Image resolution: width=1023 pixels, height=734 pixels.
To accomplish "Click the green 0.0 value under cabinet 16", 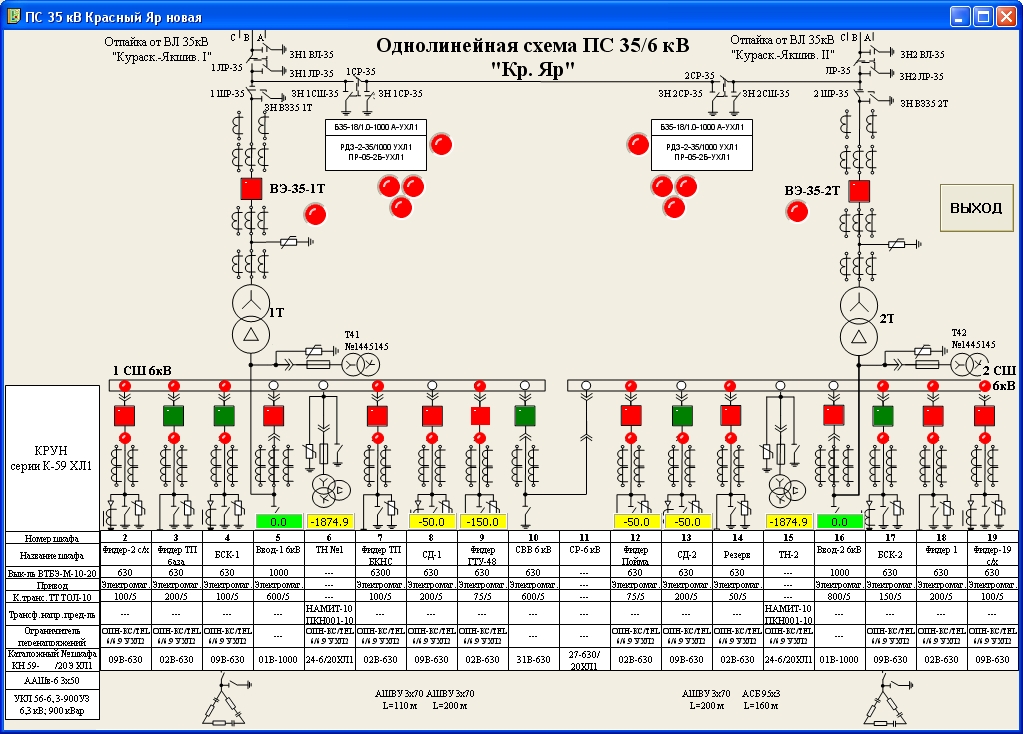I will pos(840,522).
